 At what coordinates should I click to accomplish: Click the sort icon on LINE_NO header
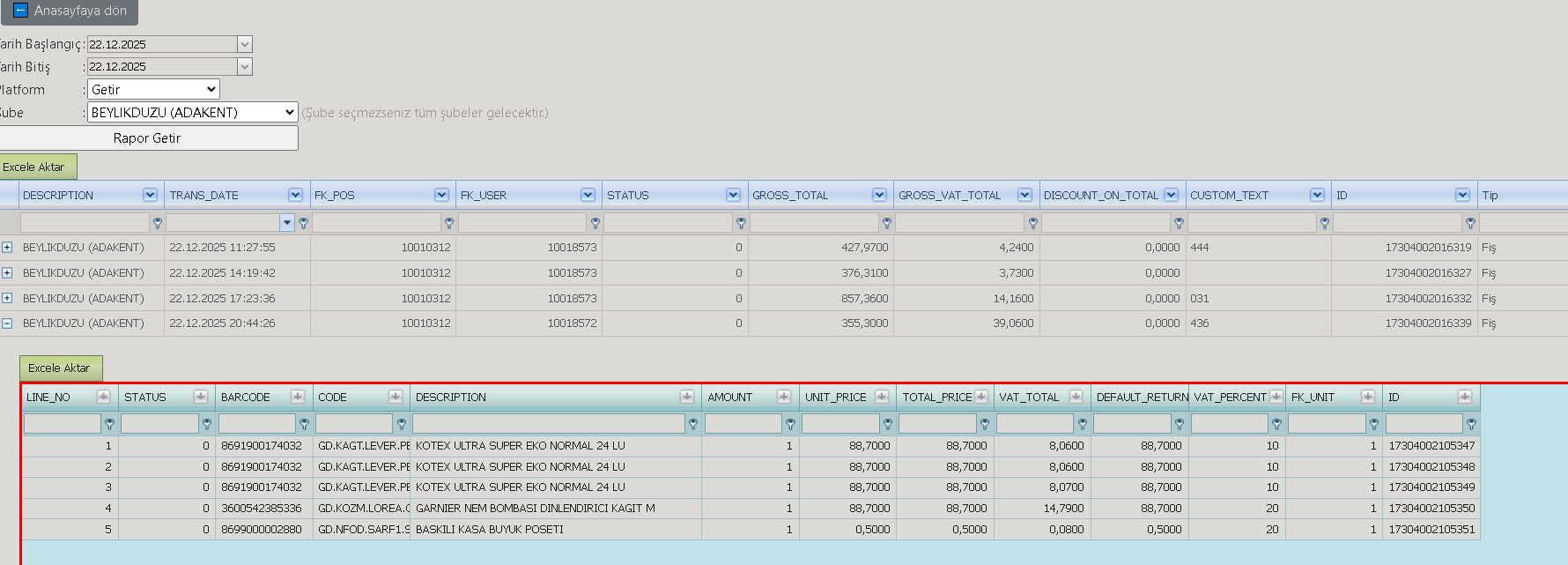tap(103, 397)
